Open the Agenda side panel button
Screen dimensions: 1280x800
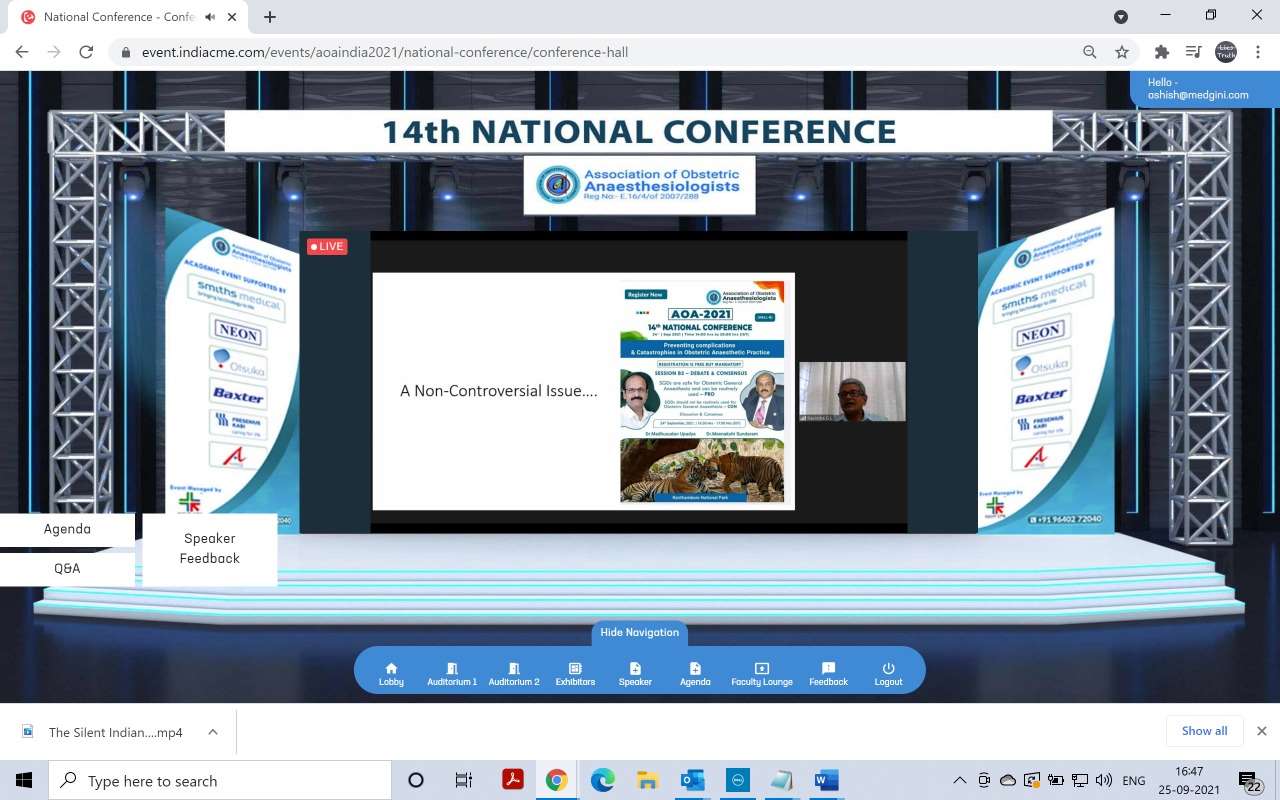tap(67, 529)
